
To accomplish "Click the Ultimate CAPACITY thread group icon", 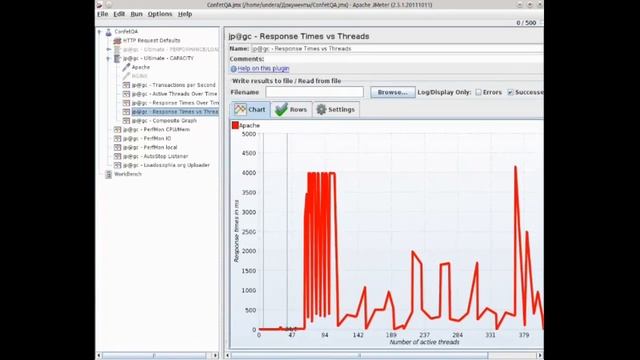I will pos(117,58).
